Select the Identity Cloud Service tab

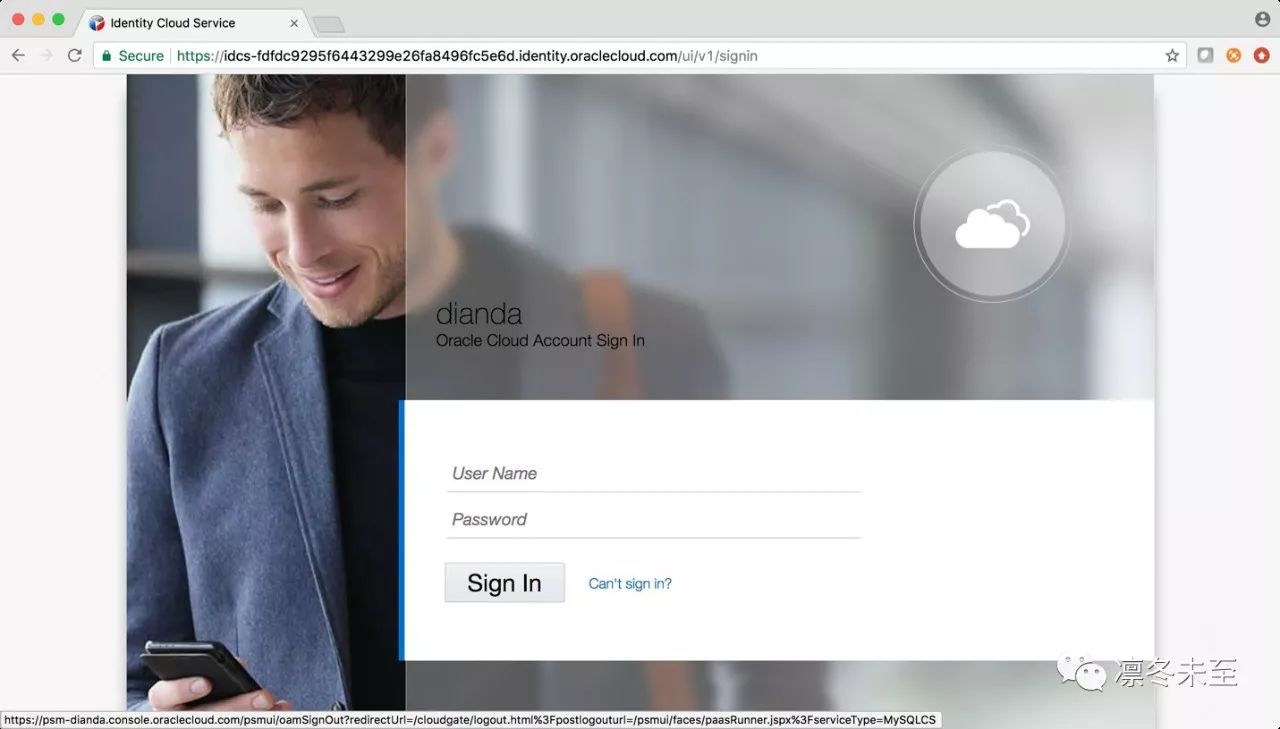[192, 23]
